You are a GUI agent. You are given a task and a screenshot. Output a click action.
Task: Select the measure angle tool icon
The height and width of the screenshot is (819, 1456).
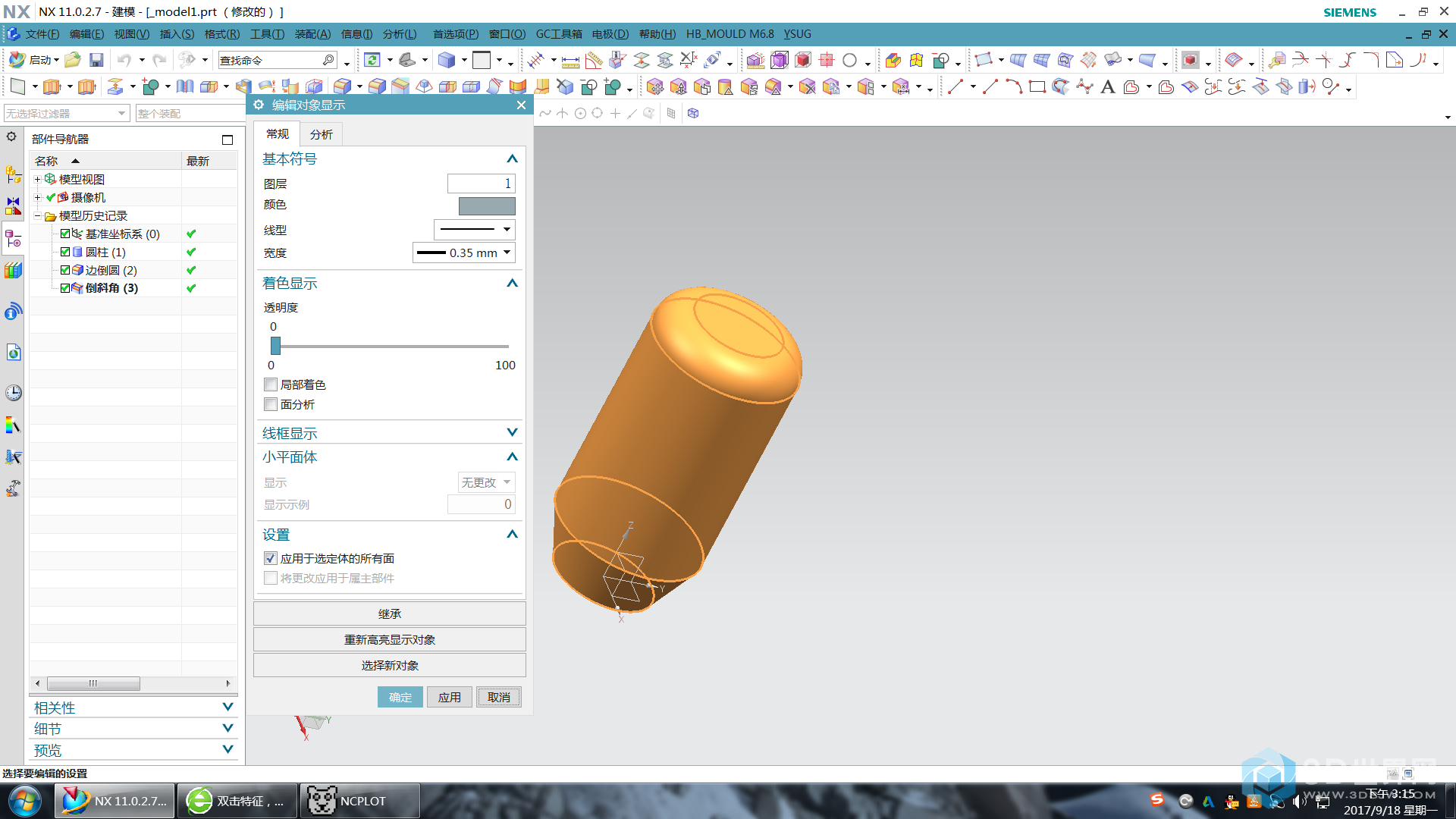594,61
